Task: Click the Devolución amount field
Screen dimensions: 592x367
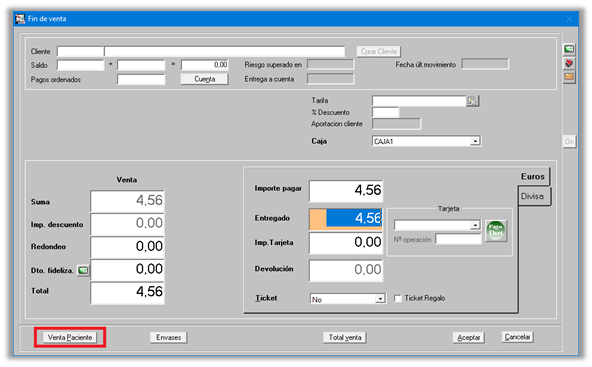Action: (346, 270)
